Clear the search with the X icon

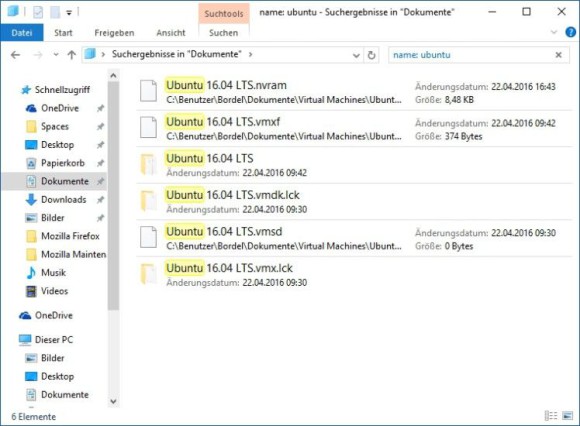[559, 55]
